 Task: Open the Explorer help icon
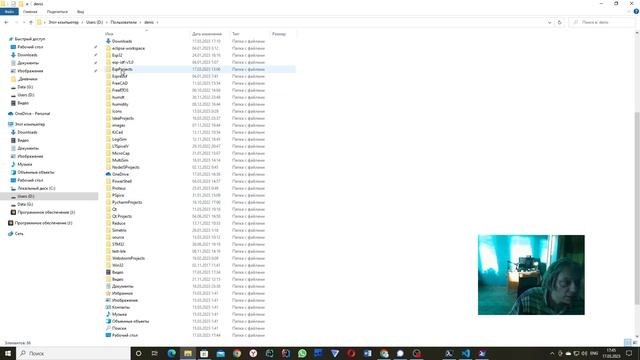pyautogui.click(x=636, y=12)
